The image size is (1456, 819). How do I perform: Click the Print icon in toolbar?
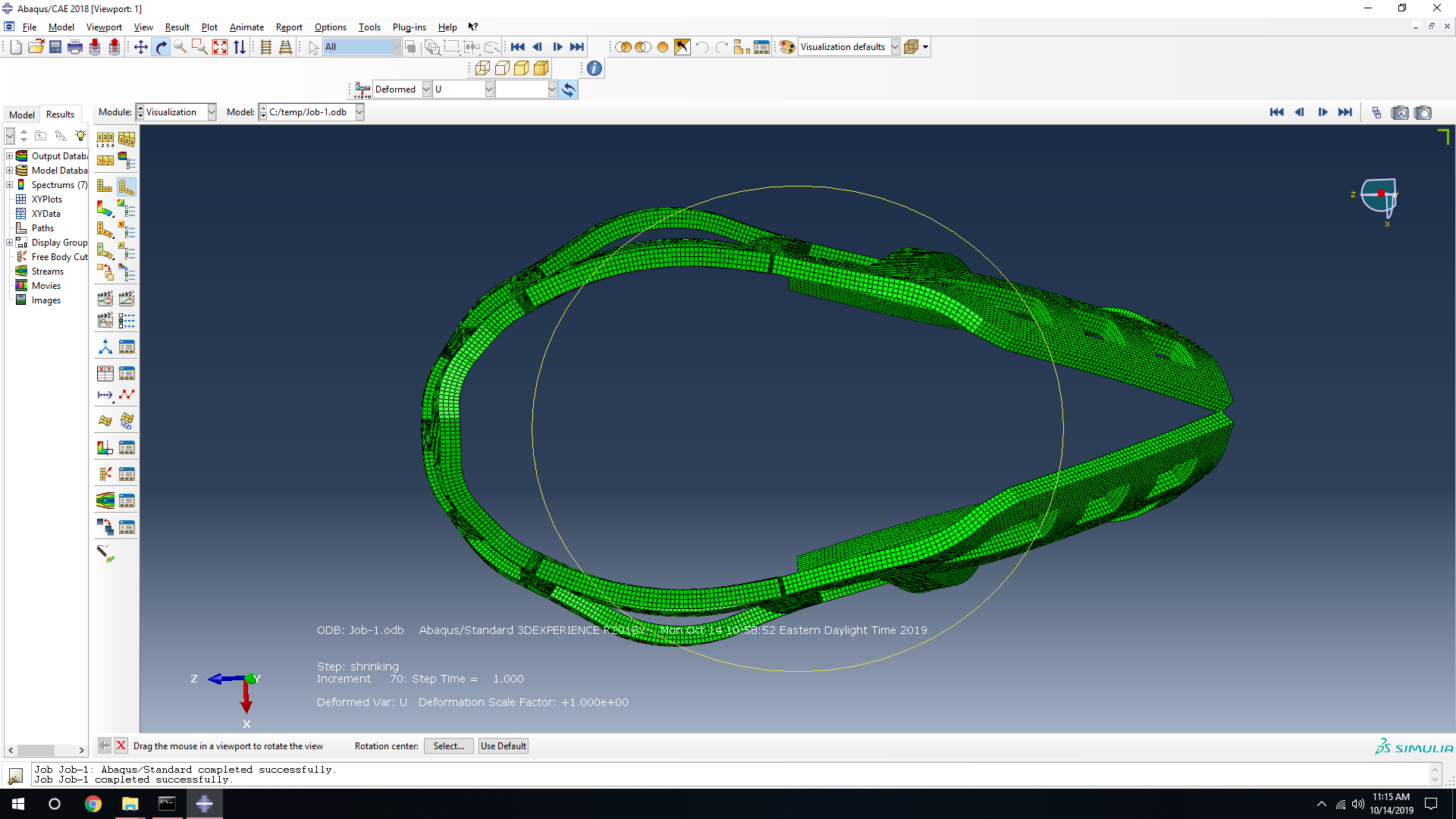coord(75,47)
